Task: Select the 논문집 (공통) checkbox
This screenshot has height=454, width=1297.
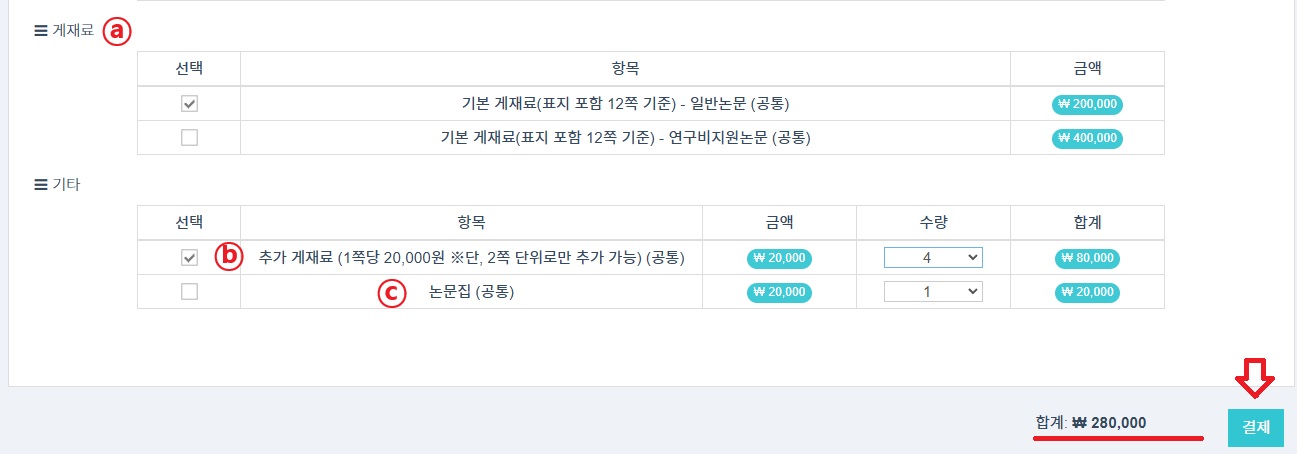Action: (x=189, y=292)
